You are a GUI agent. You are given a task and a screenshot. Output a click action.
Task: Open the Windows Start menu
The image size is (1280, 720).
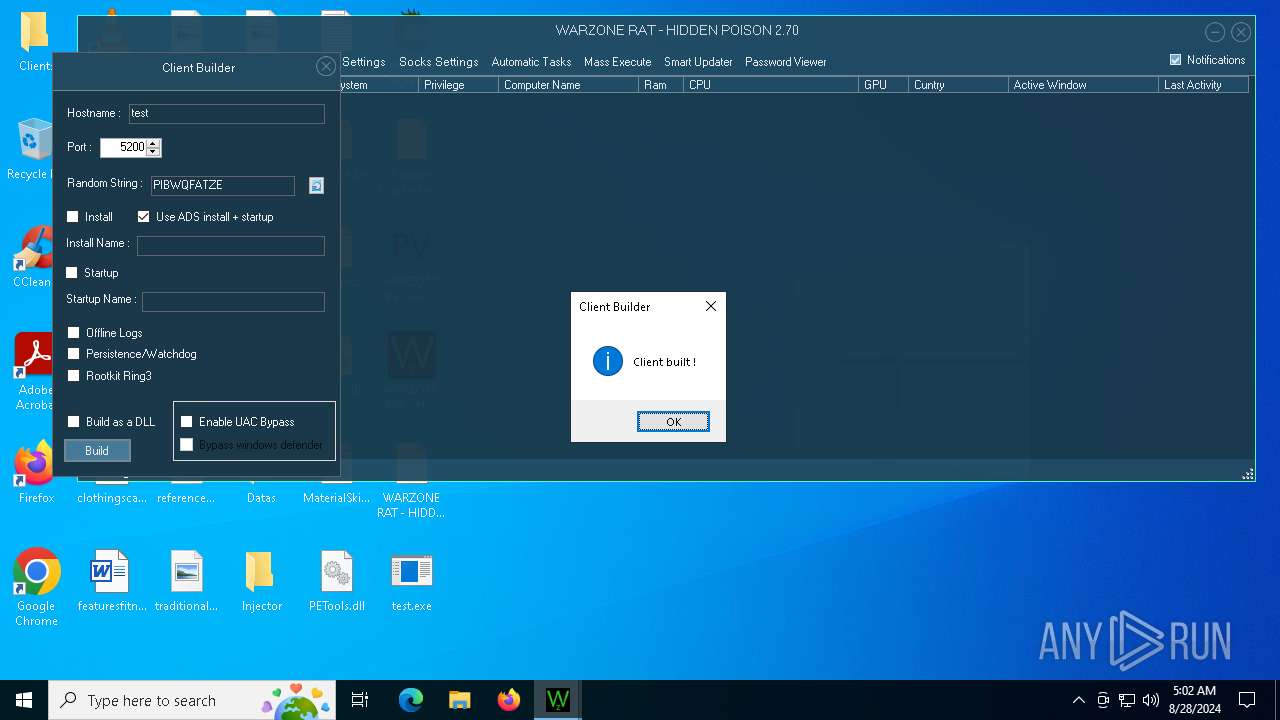click(24, 700)
